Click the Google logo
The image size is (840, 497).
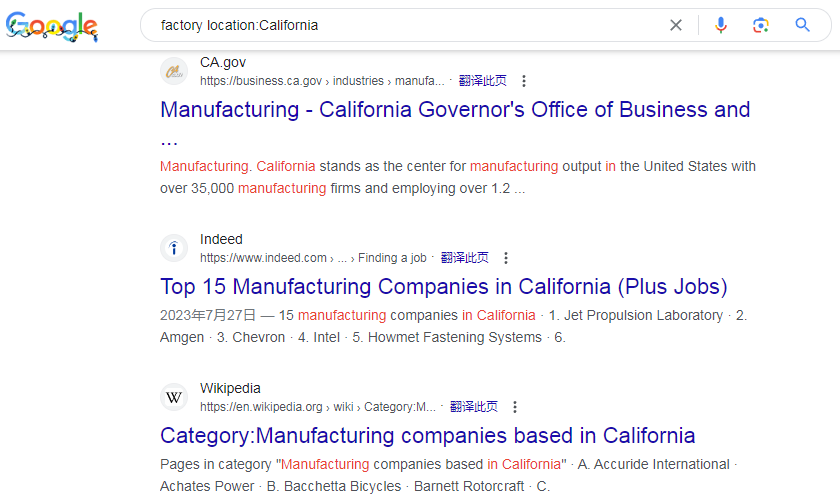51,26
